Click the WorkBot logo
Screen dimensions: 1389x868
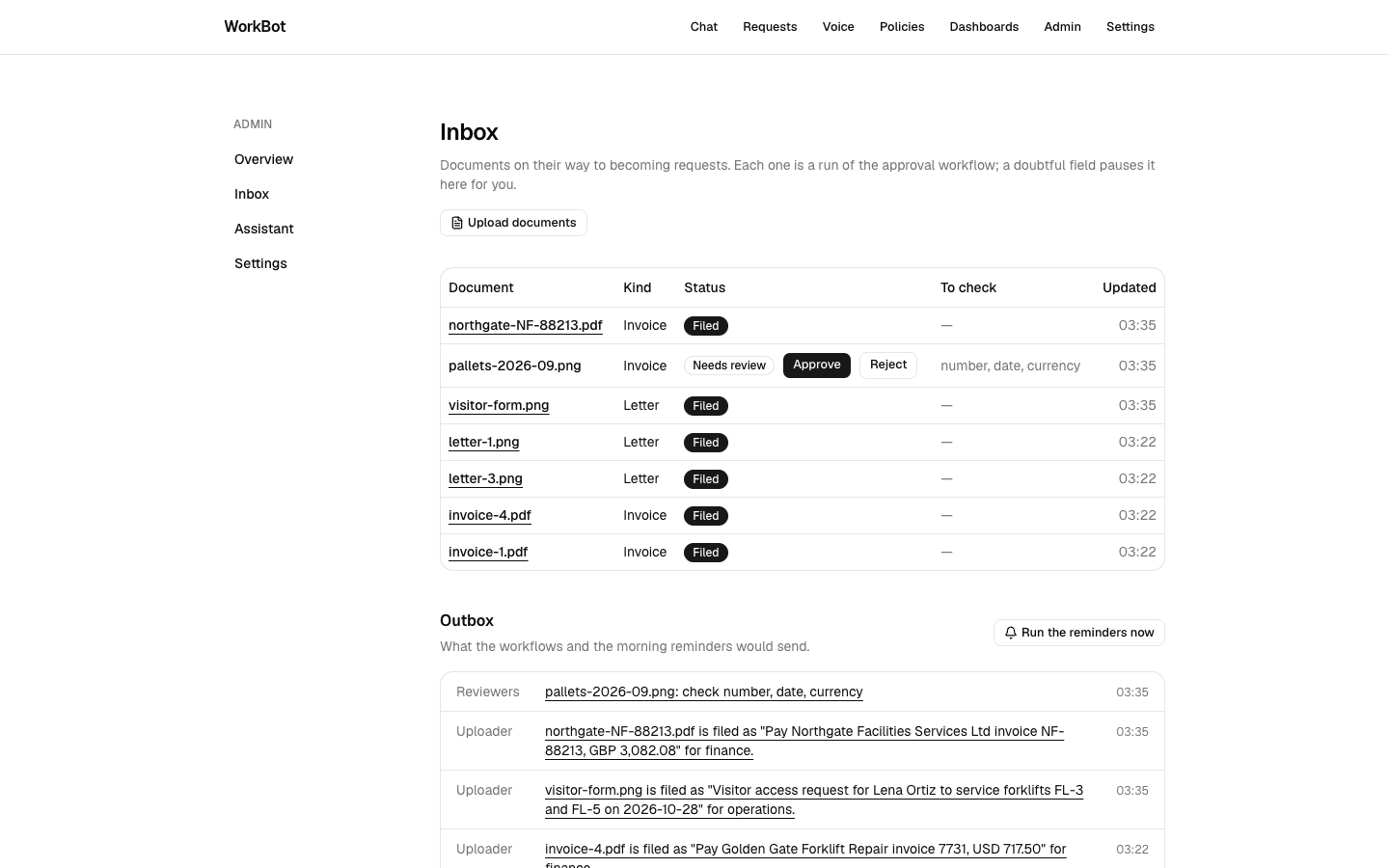pyautogui.click(x=255, y=27)
